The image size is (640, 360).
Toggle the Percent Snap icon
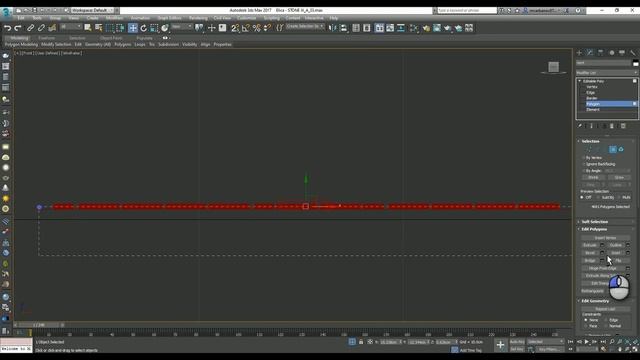[257, 28]
